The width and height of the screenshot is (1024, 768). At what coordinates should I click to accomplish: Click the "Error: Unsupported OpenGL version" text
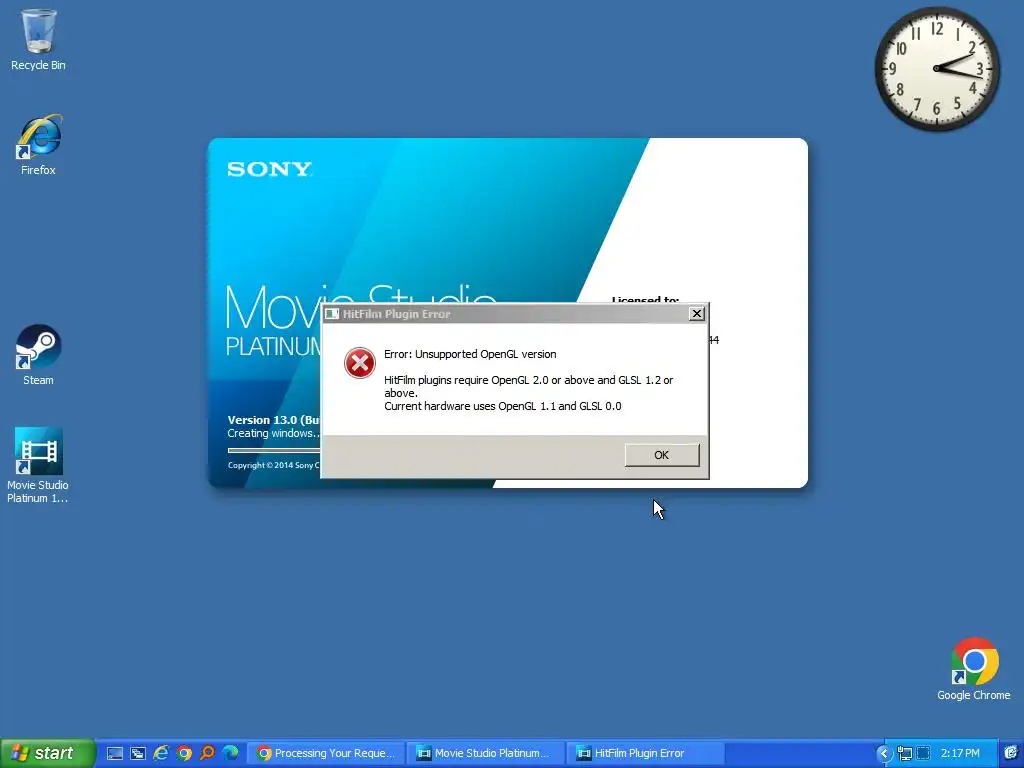point(470,354)
